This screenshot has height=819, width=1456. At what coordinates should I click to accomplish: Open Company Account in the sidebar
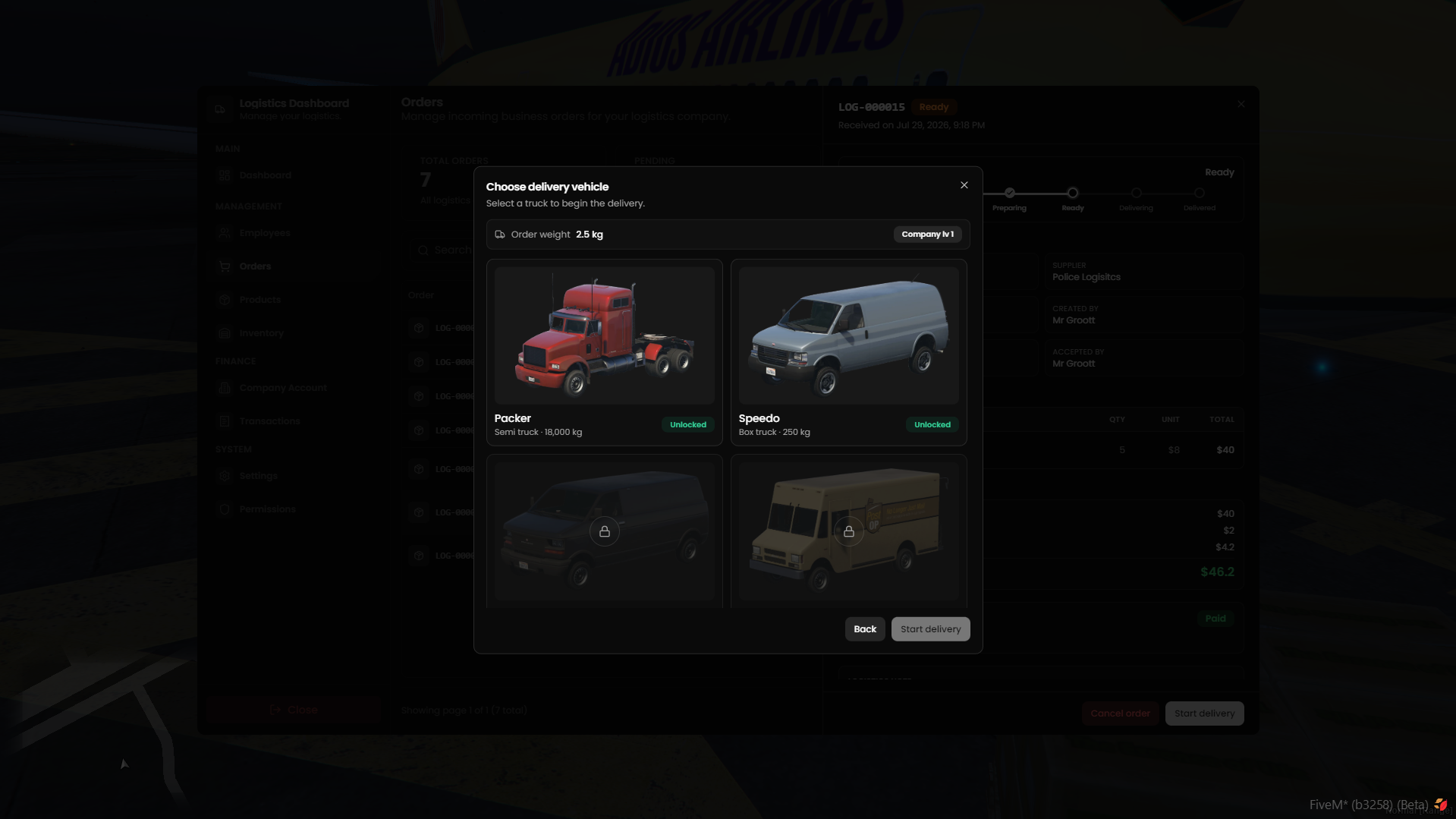(294, 388)
